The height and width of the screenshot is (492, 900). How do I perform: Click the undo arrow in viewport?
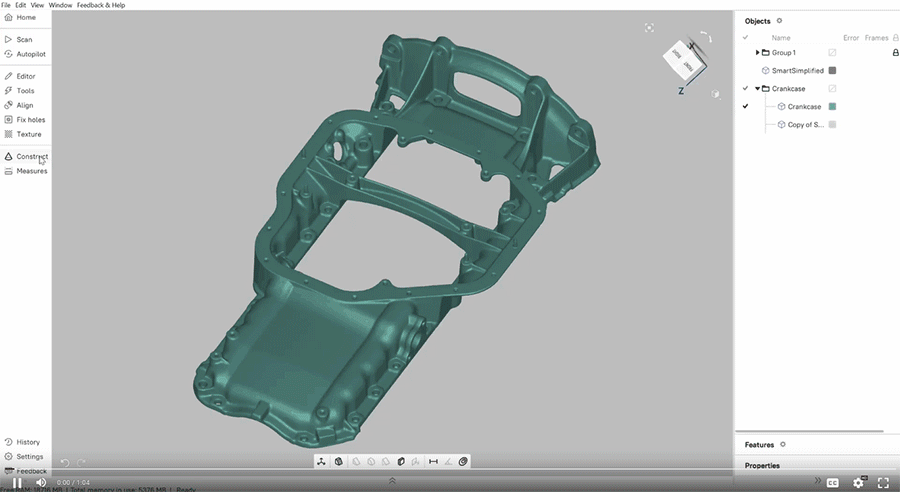tap(65, 463)
